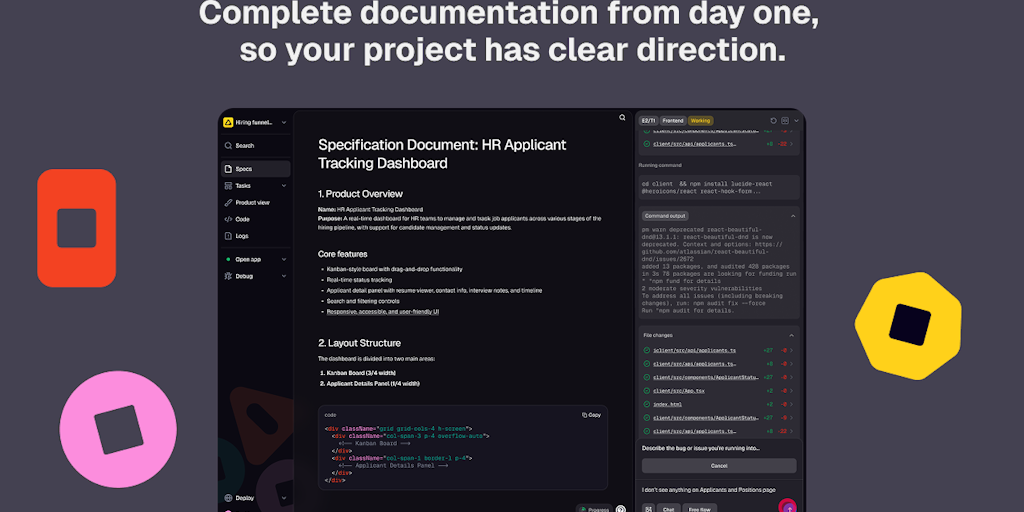This screenshot has width=1024, height=512.
Task: Click the check icon beside client/src/App.tsx
Action: click(x=647, y=391)
